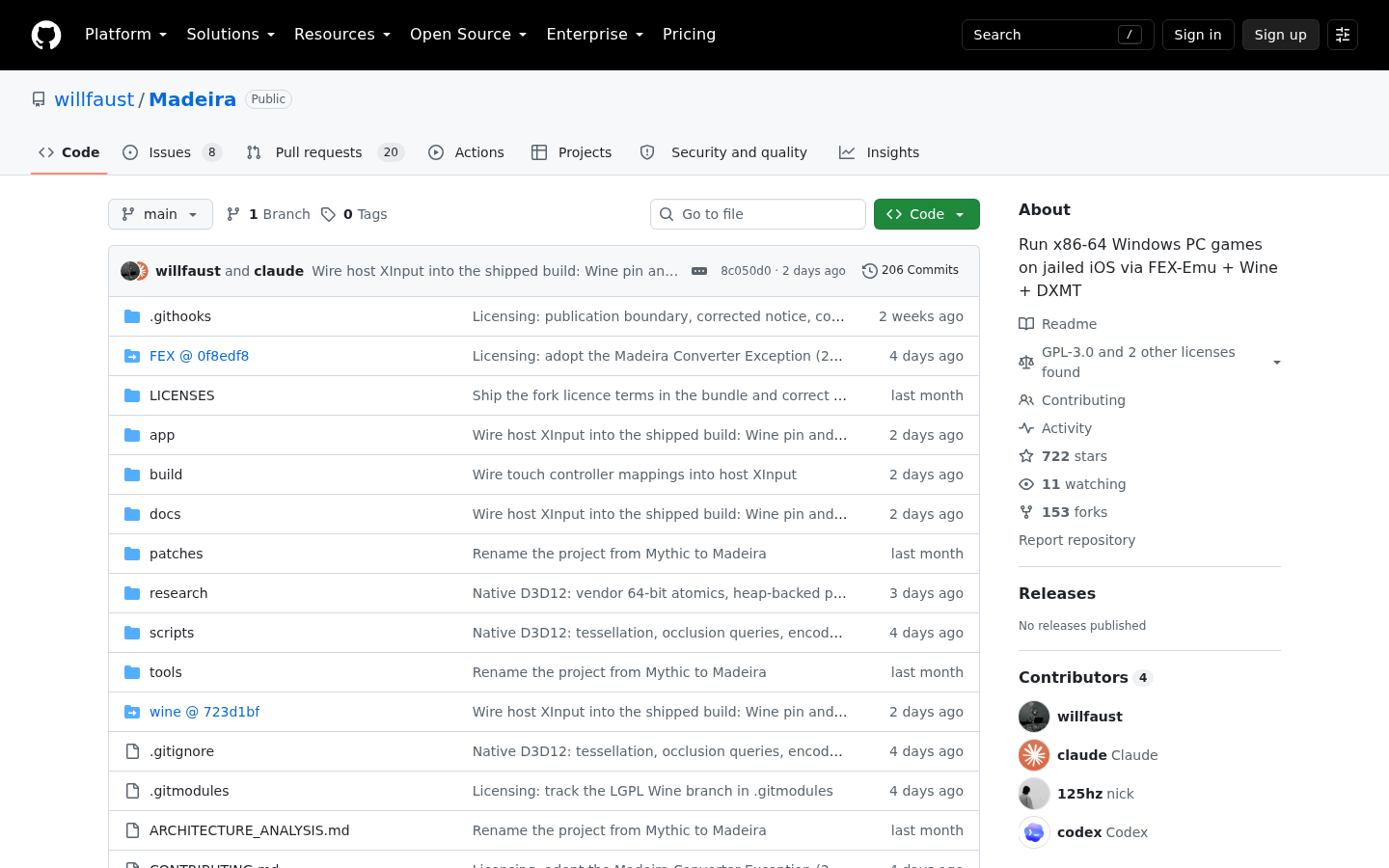Click the ARCHITECTURE_ANALYSIS.md file icon
This screenshot has height=868, width=1389.
coord(132,830)
